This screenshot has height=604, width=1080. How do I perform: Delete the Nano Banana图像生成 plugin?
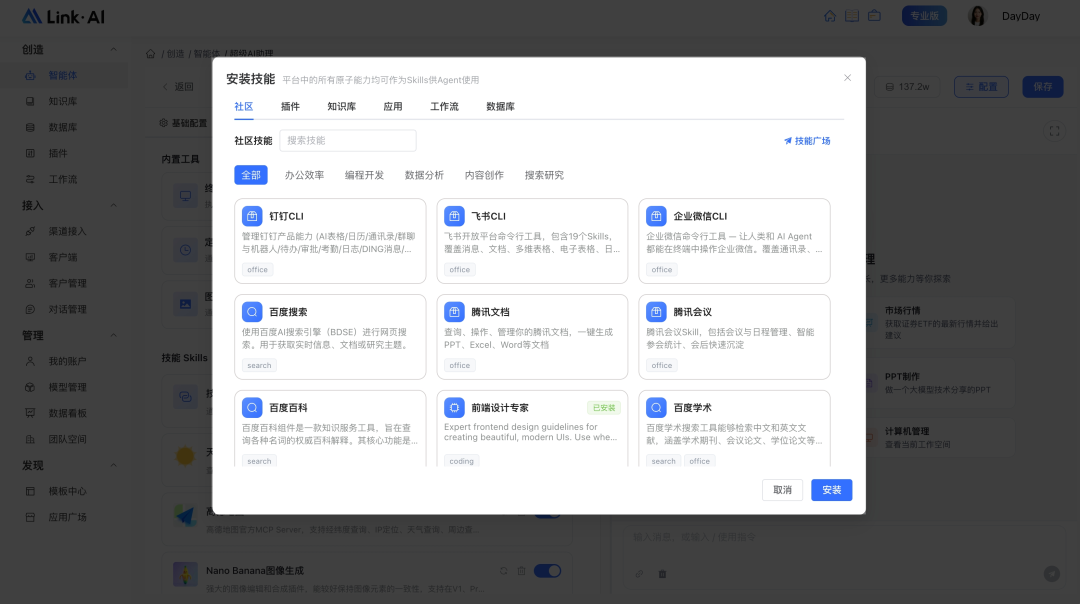pyautogui.click(x=521, y=571)
